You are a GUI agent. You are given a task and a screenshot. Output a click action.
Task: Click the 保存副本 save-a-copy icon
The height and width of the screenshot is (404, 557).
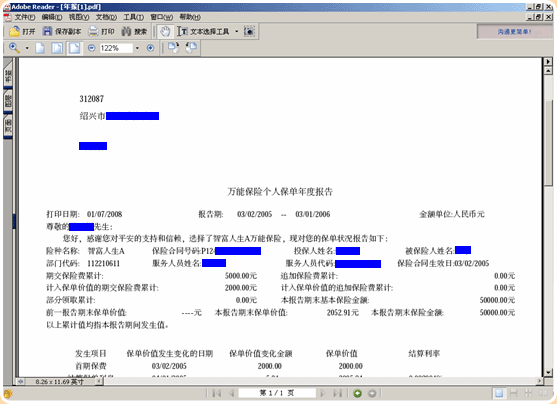(47, 31)
